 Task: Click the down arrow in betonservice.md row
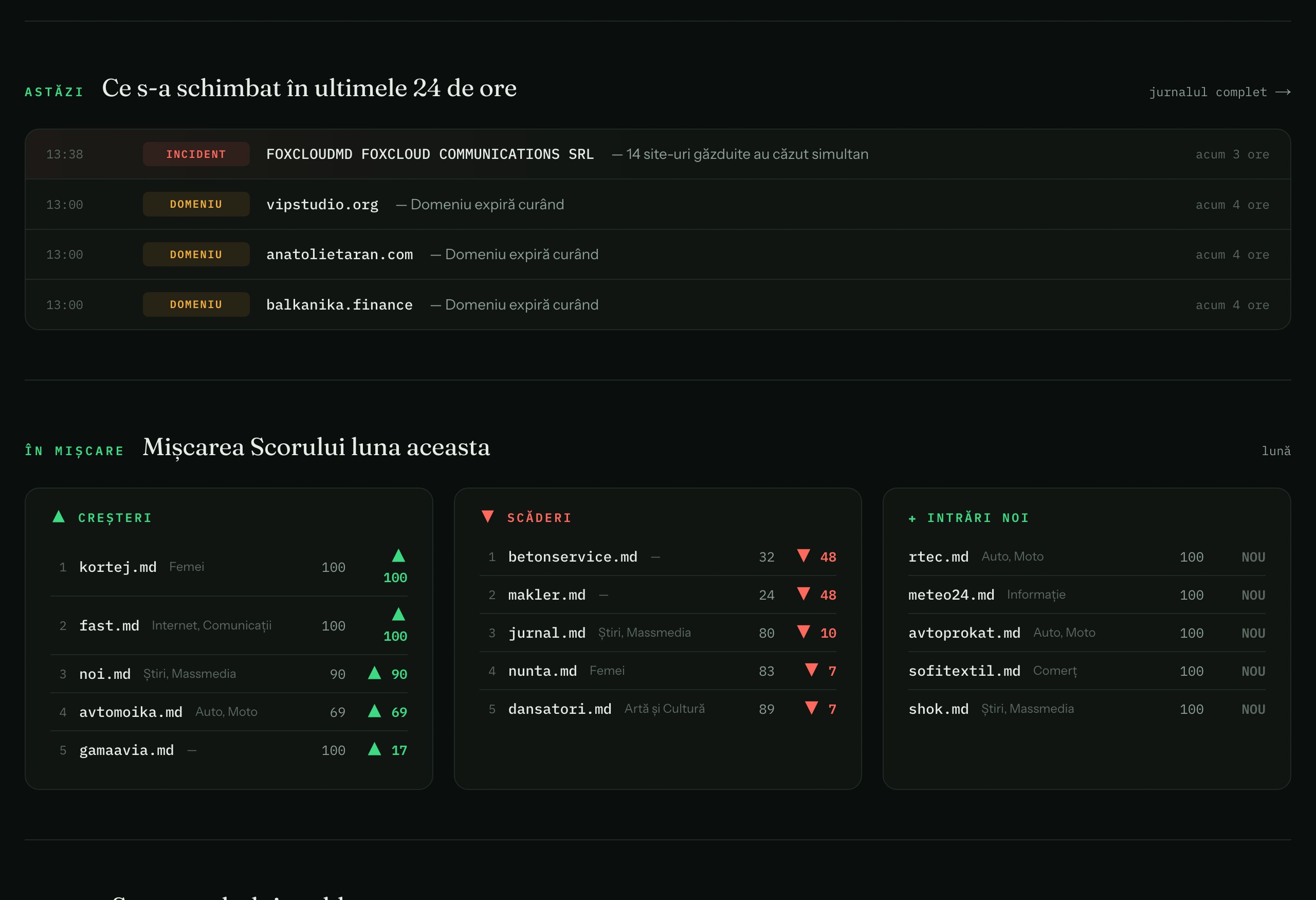tap(803, 555)
